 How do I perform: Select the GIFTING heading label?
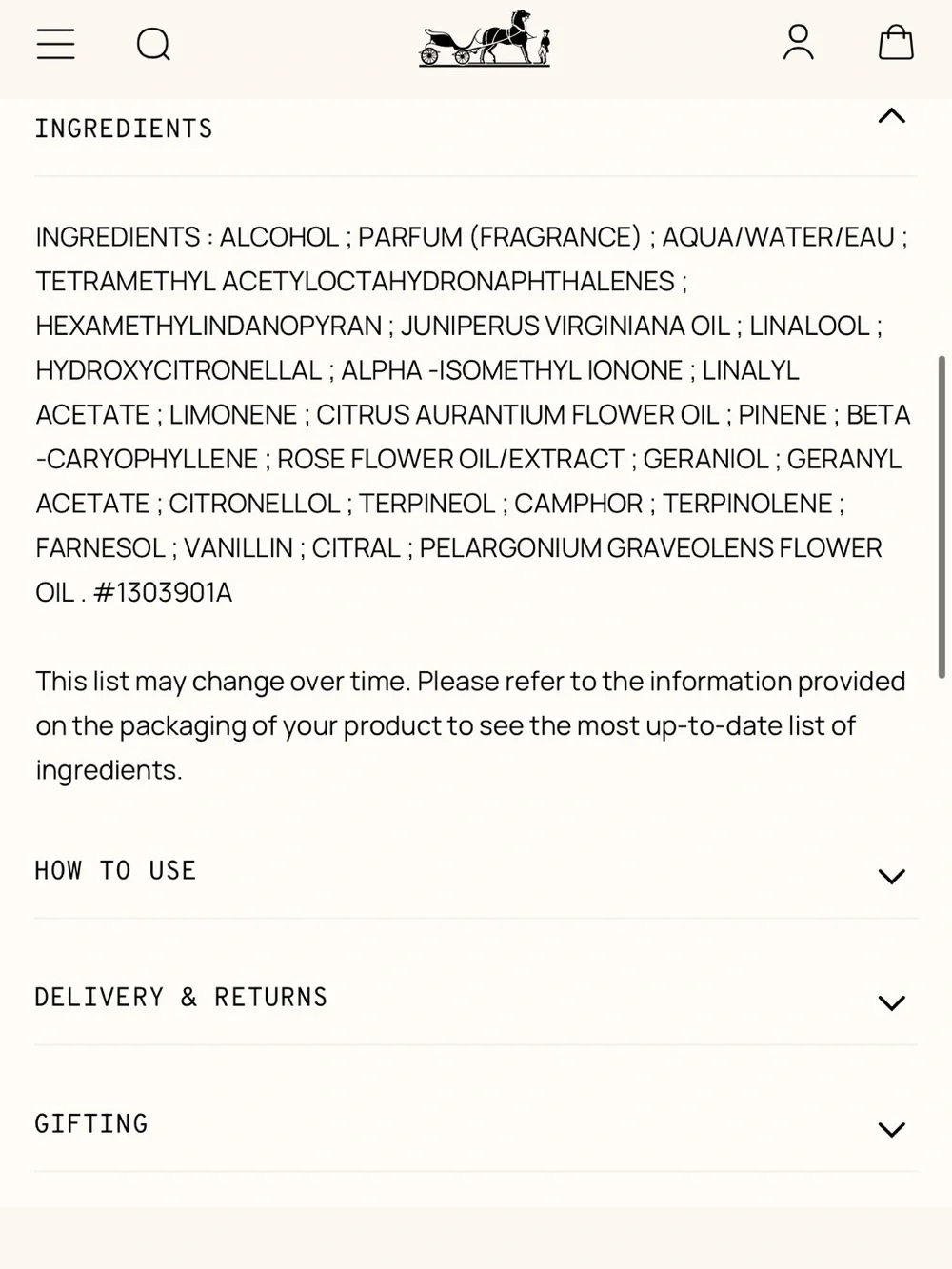(x=91, y=1123)
